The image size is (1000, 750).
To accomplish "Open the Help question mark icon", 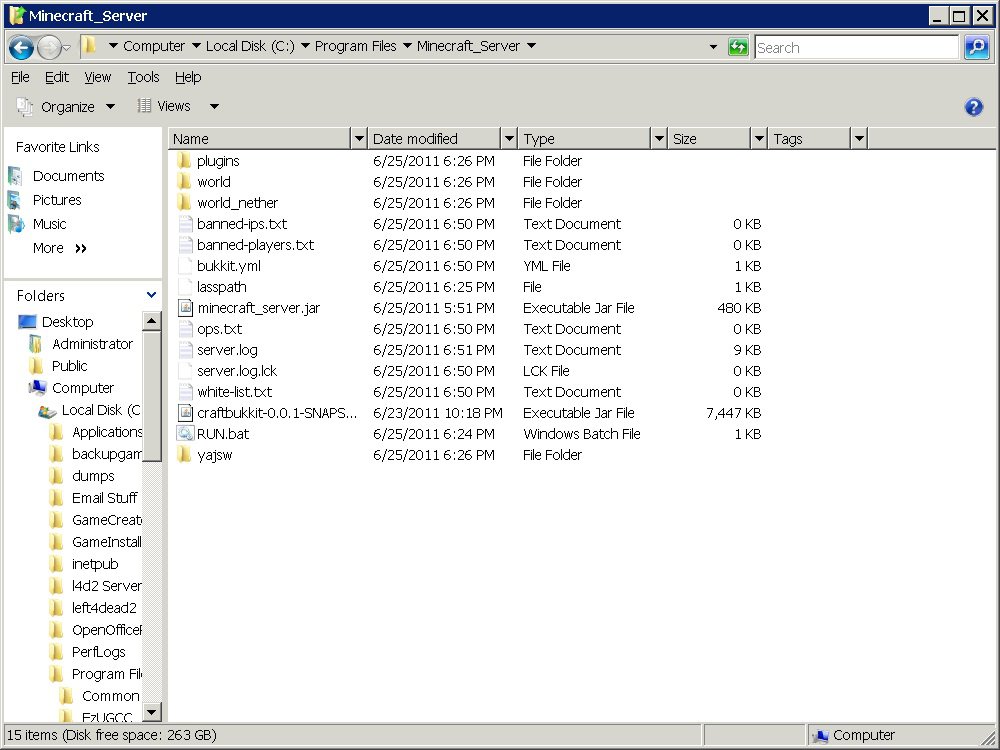I will tap(973, 107).
